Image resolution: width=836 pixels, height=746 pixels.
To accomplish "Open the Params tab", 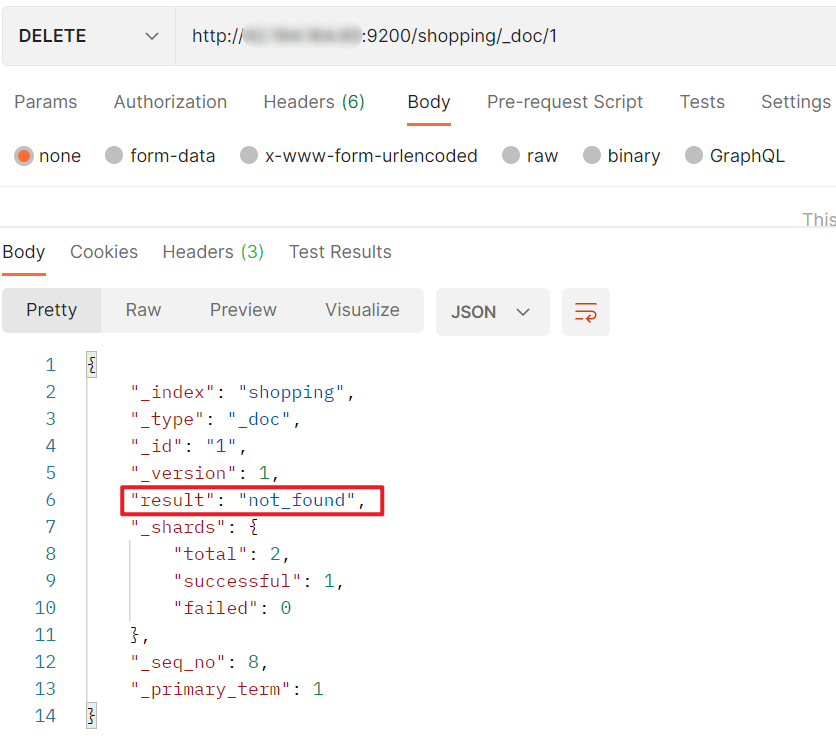I will click(46, 102).
